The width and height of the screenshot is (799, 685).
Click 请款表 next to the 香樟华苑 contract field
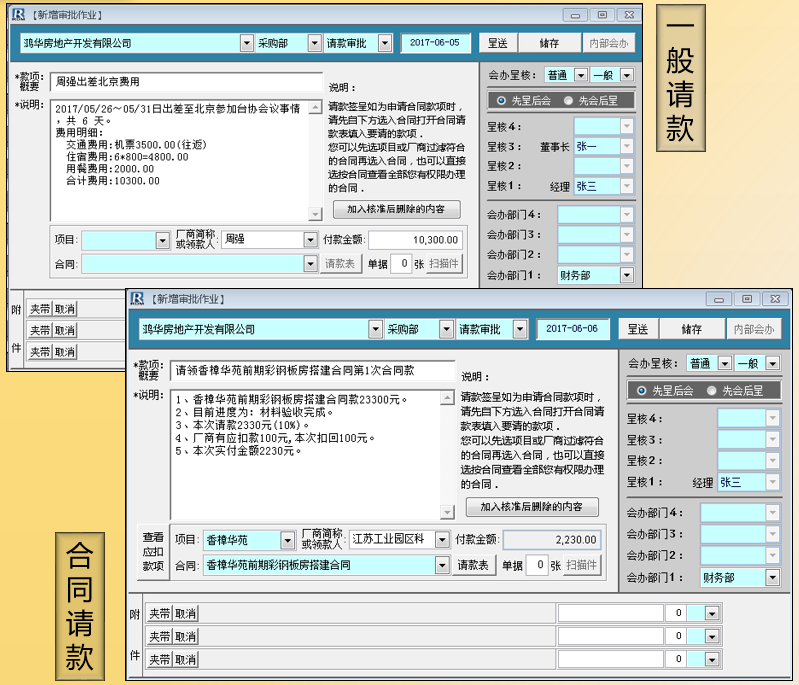pyautogui.click(x=473, y=565)
